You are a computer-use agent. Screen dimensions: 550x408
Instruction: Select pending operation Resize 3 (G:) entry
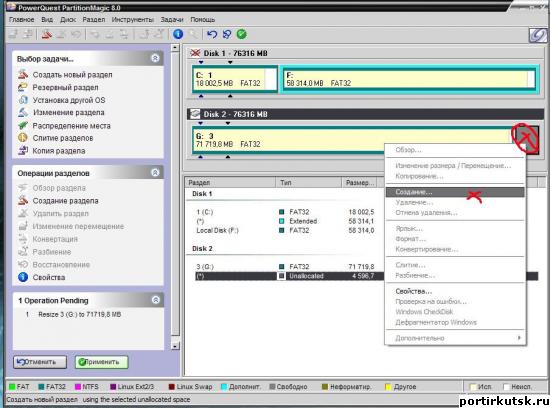pyautogui.click(x=74, y=314)
